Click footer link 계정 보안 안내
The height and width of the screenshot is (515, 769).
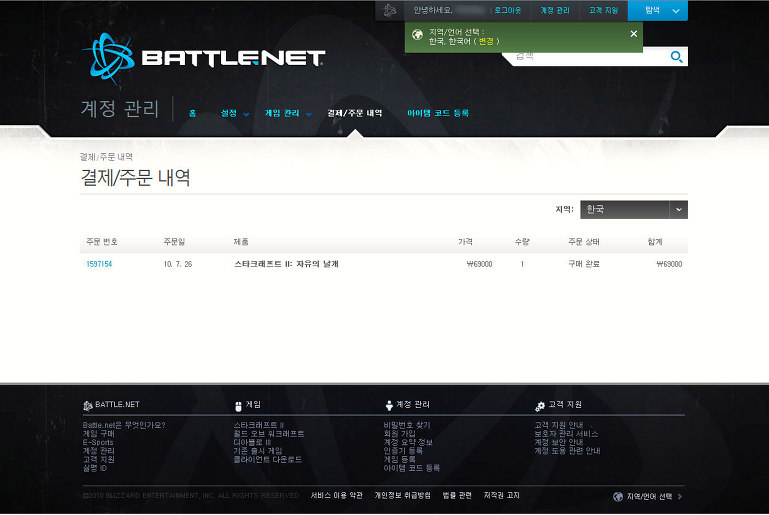[x=559, y=442]
